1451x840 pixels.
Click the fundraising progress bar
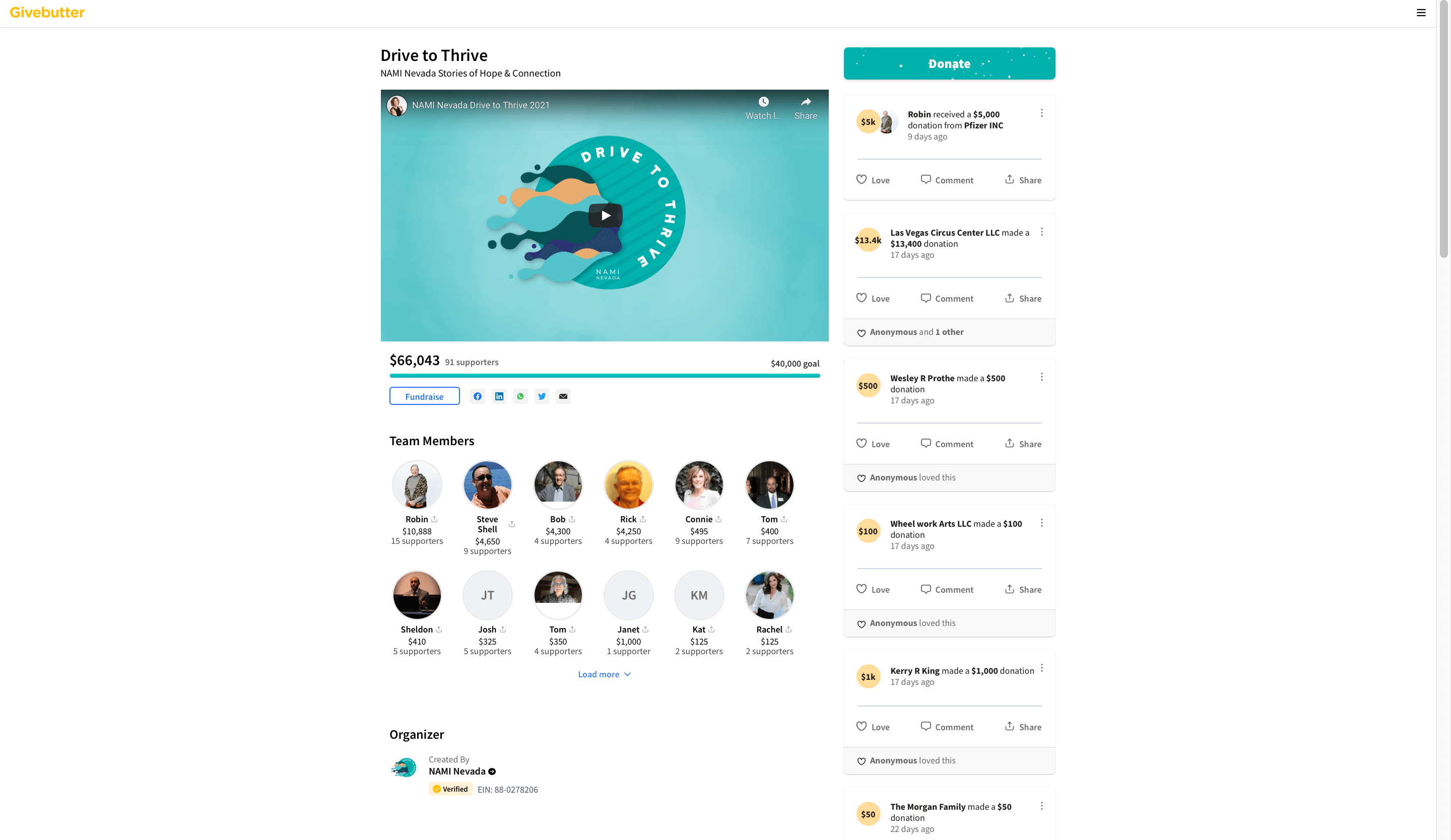tap(605, 376)
